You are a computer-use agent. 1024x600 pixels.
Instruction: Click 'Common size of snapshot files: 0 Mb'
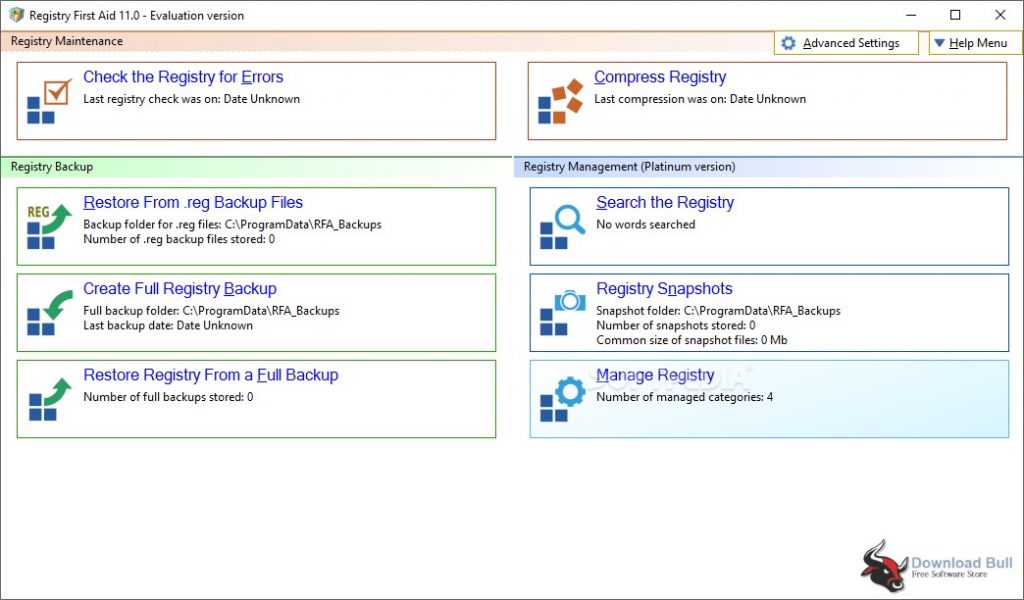692,340
